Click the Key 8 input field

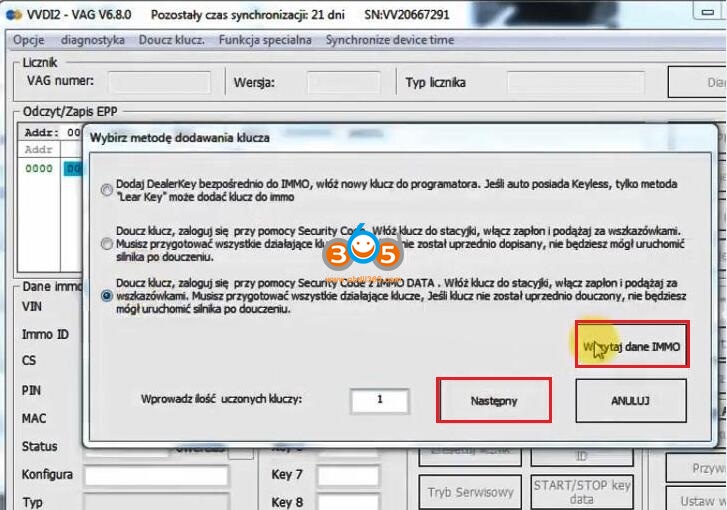point(348,503)
